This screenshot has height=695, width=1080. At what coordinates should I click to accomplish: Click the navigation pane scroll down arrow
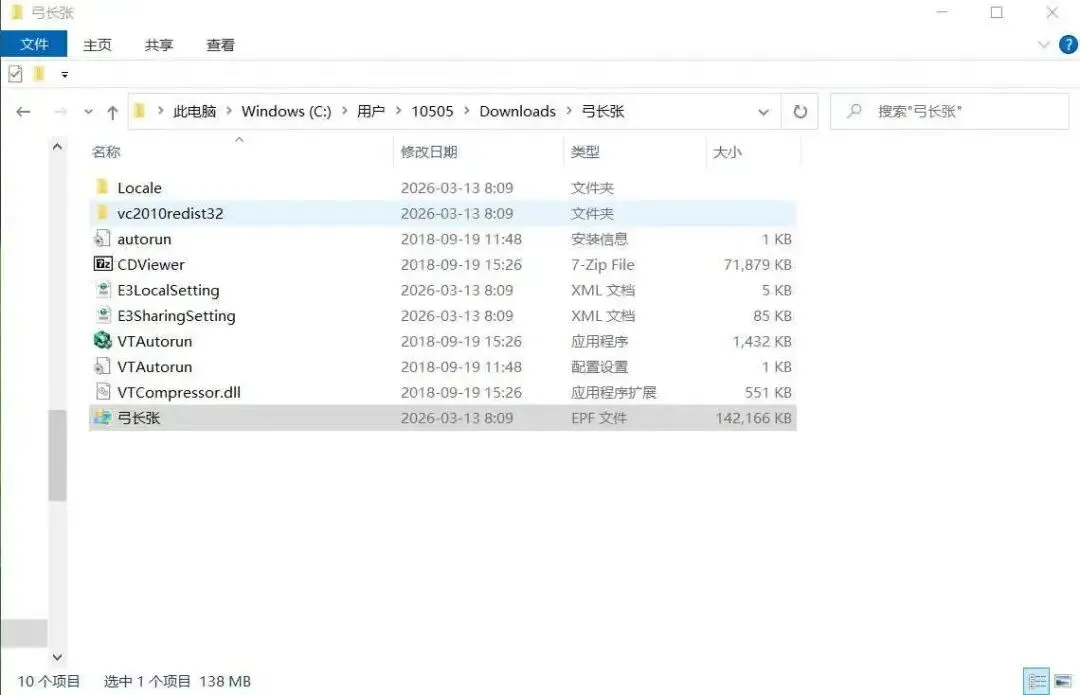57,657
